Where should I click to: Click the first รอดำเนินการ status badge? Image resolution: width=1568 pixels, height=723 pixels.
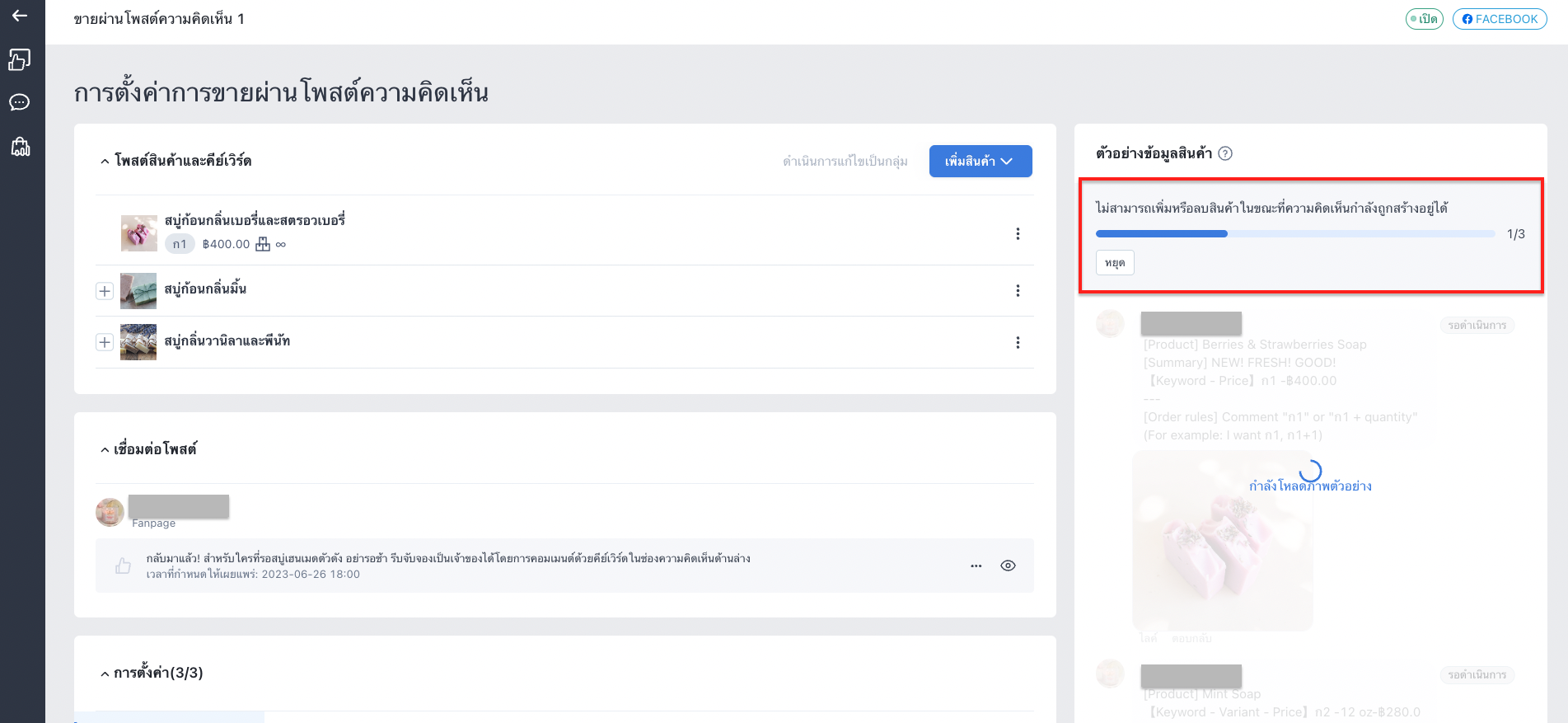tap(1477, 326)
